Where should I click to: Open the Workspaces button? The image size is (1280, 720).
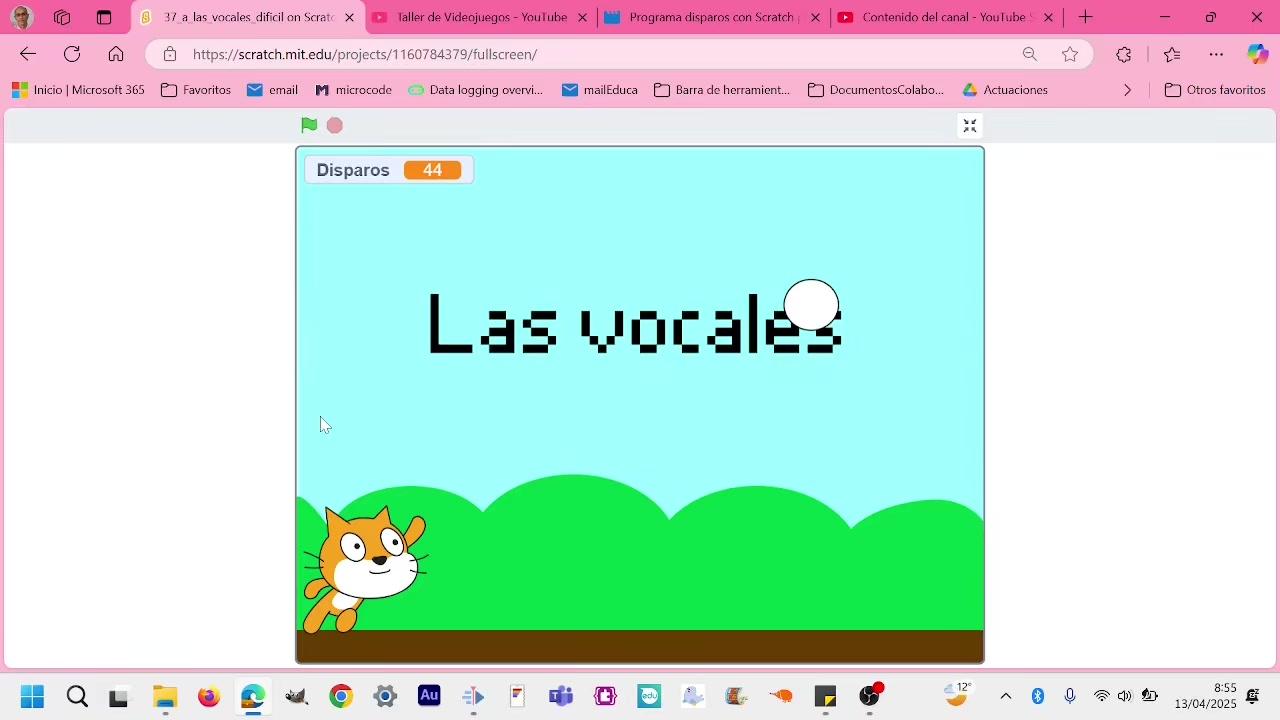click(62, 17)
